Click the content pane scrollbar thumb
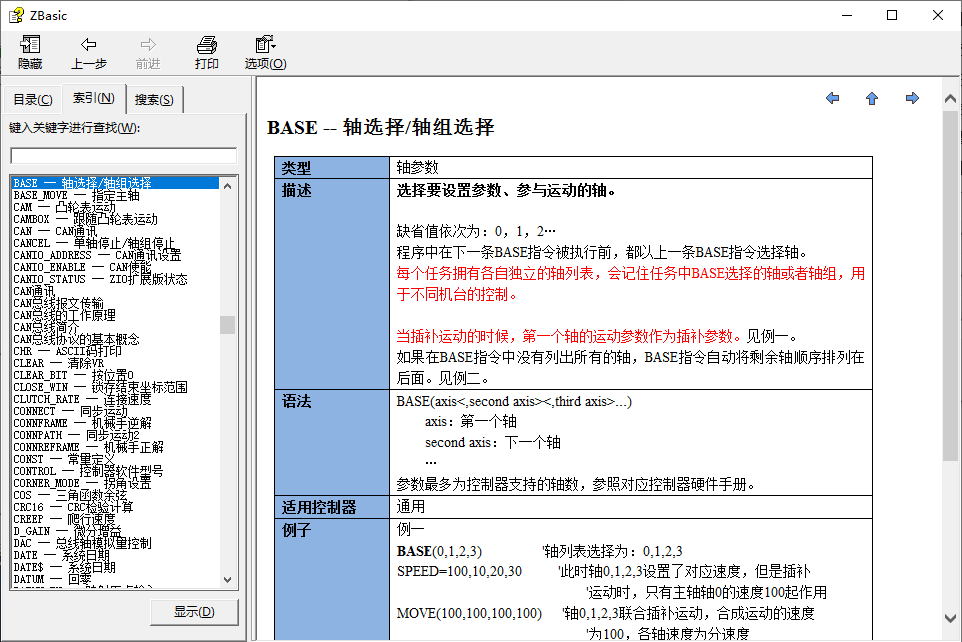The height and width of the screenshot is (642, 962). 950,285
